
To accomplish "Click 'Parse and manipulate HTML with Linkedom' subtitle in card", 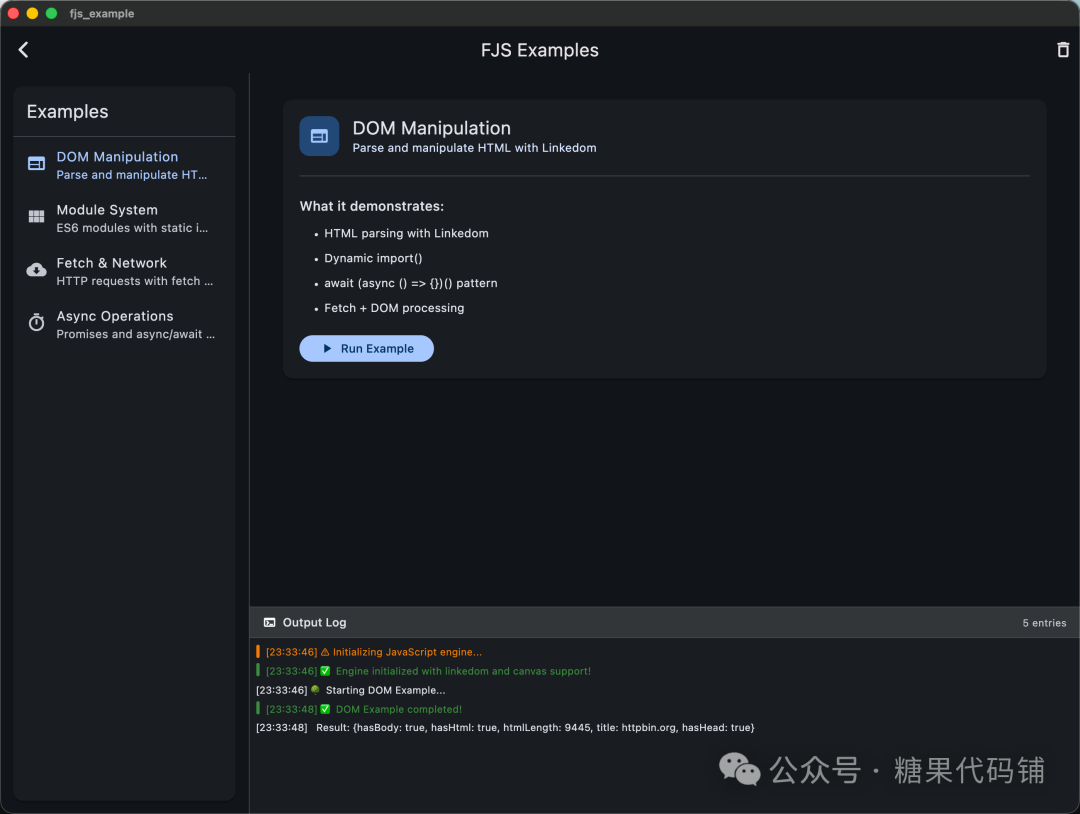I will coord(475,148).
